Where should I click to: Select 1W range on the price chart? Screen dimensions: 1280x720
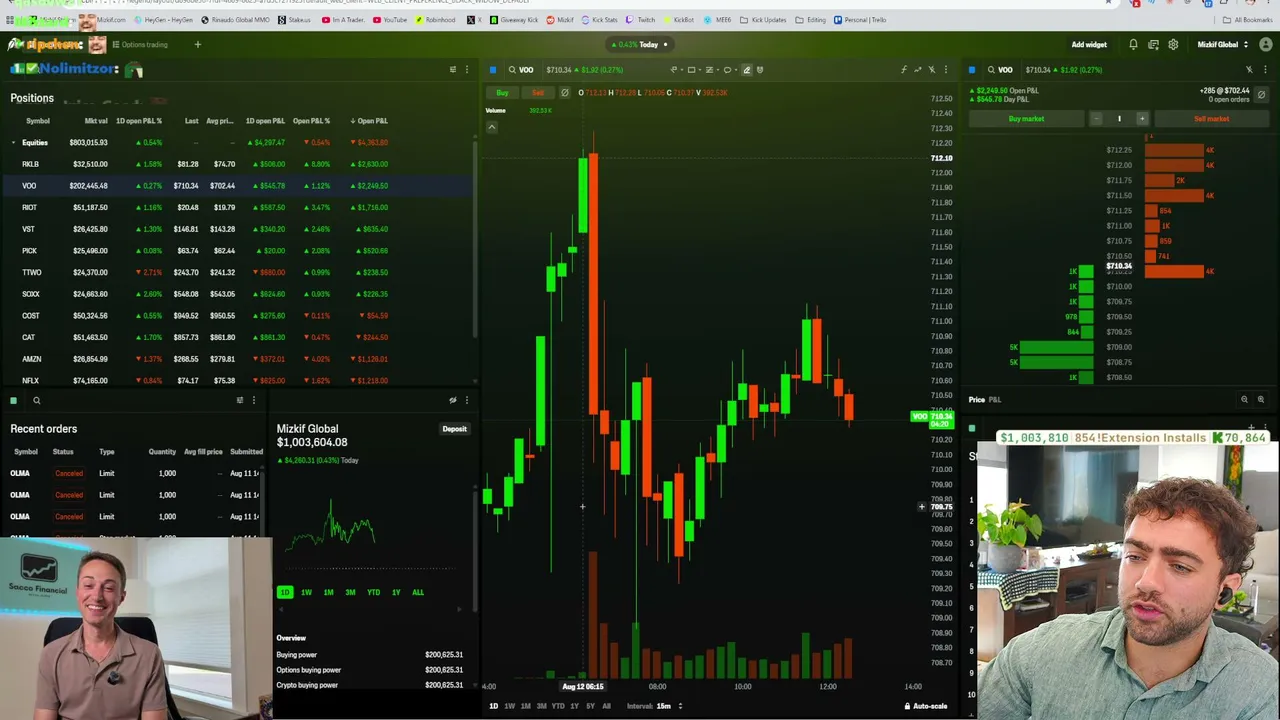click(509, 706)
